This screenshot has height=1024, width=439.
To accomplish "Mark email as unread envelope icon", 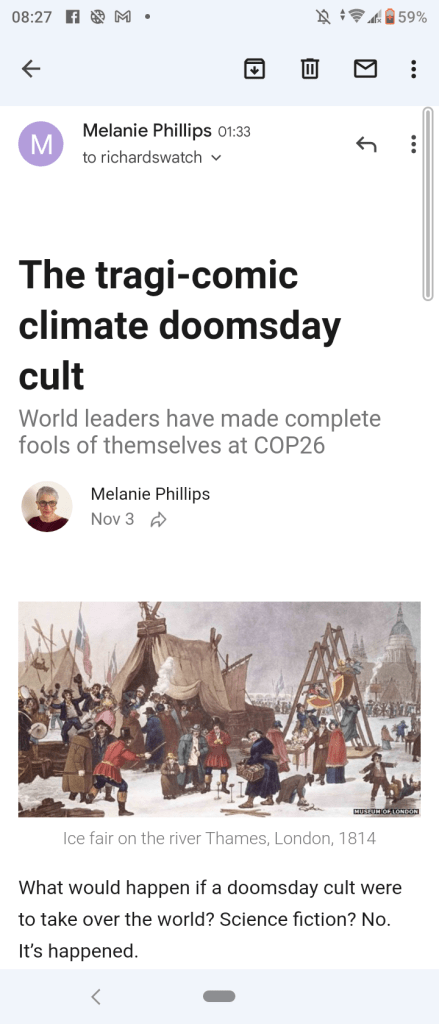I will pyautogui.click(x=365, y=69).
